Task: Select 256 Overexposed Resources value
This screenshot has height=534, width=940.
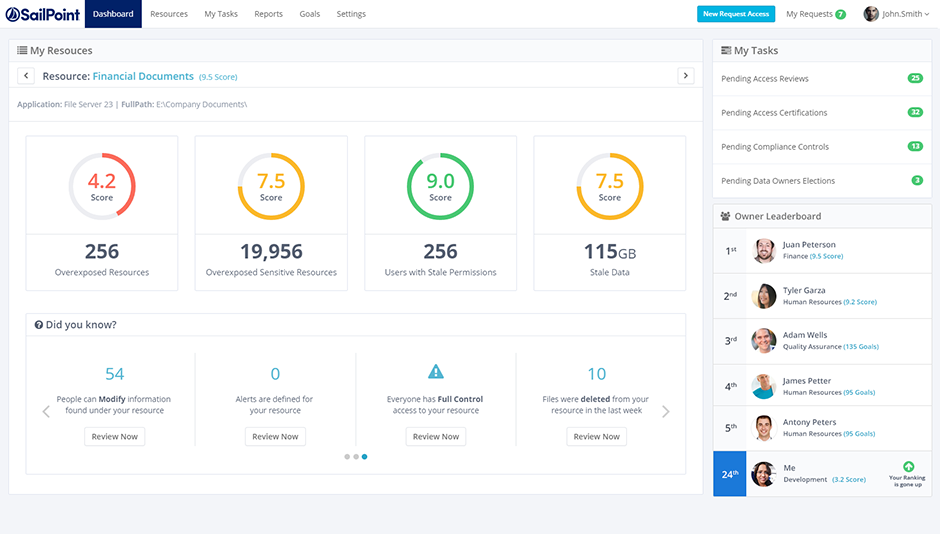Action: 102,252
